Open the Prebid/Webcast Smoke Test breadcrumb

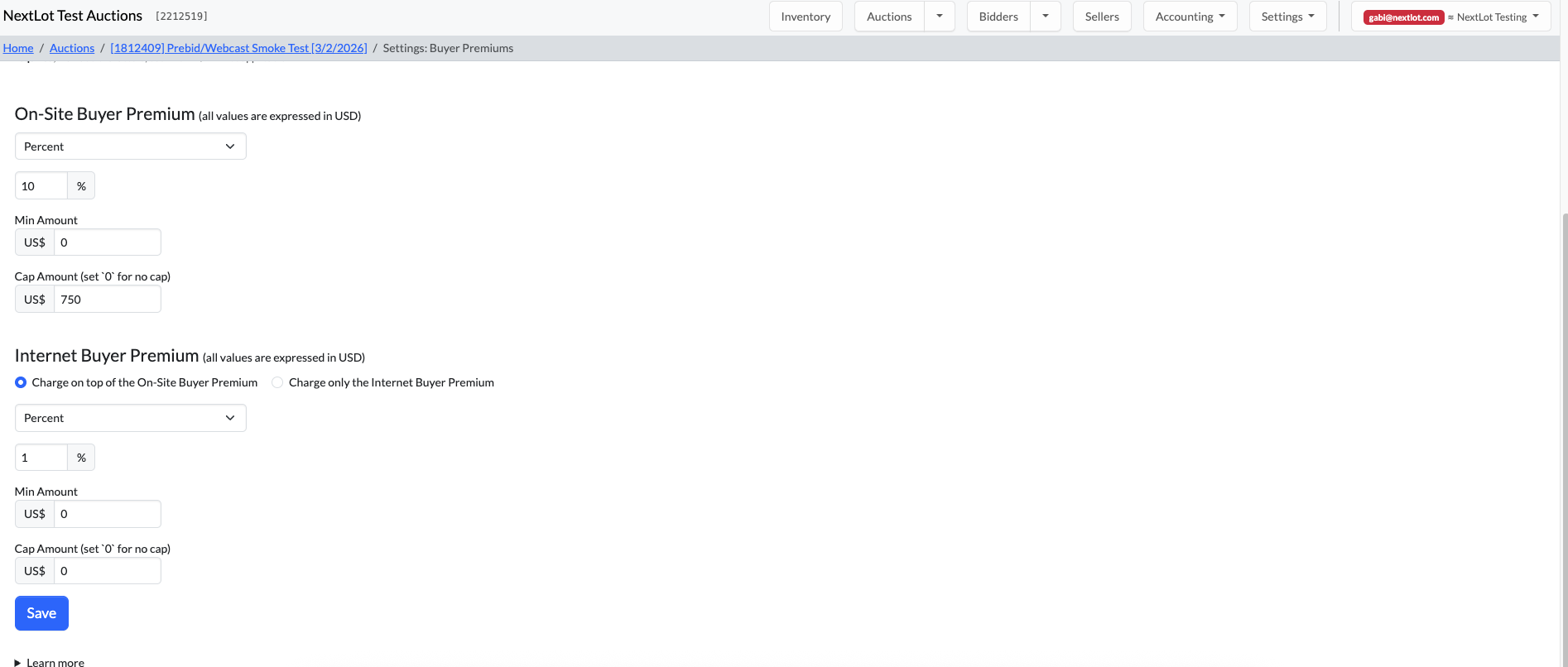point(238,48)
